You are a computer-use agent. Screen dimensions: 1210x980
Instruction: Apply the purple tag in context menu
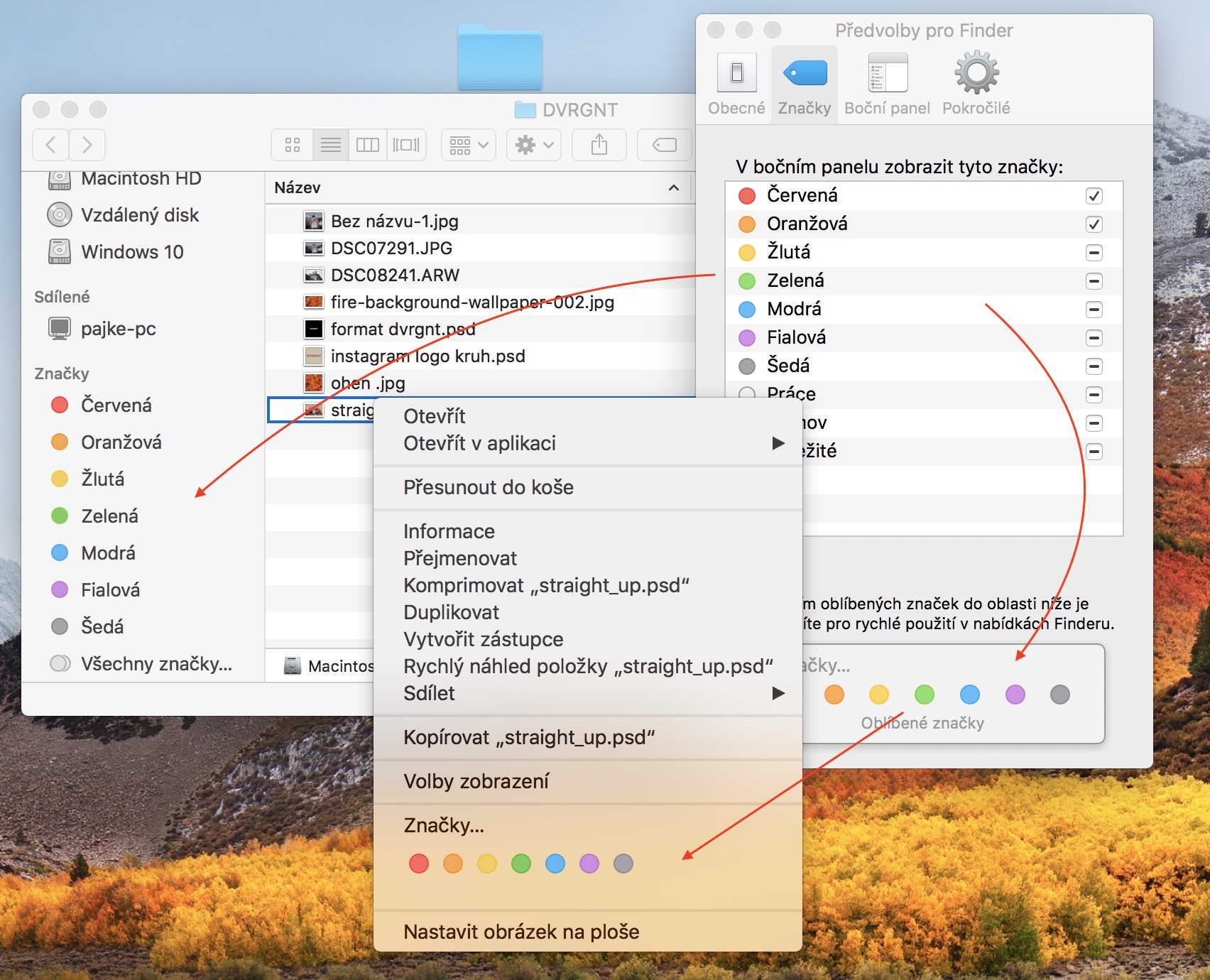[x=589, y=864]
